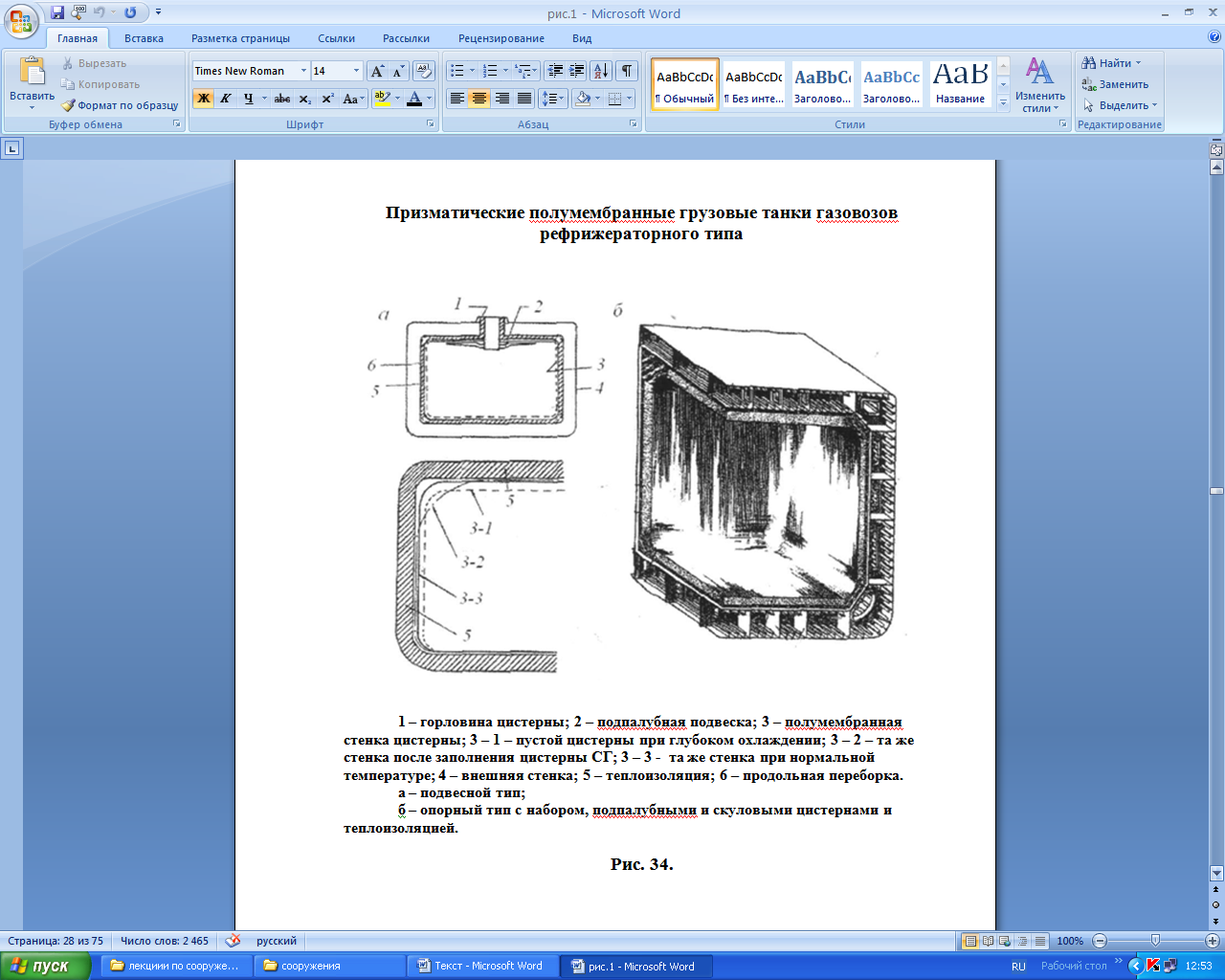Click the Redo icon in quick access toolbar
This screenshot has height=980, width=1225.
coord(129,13)
